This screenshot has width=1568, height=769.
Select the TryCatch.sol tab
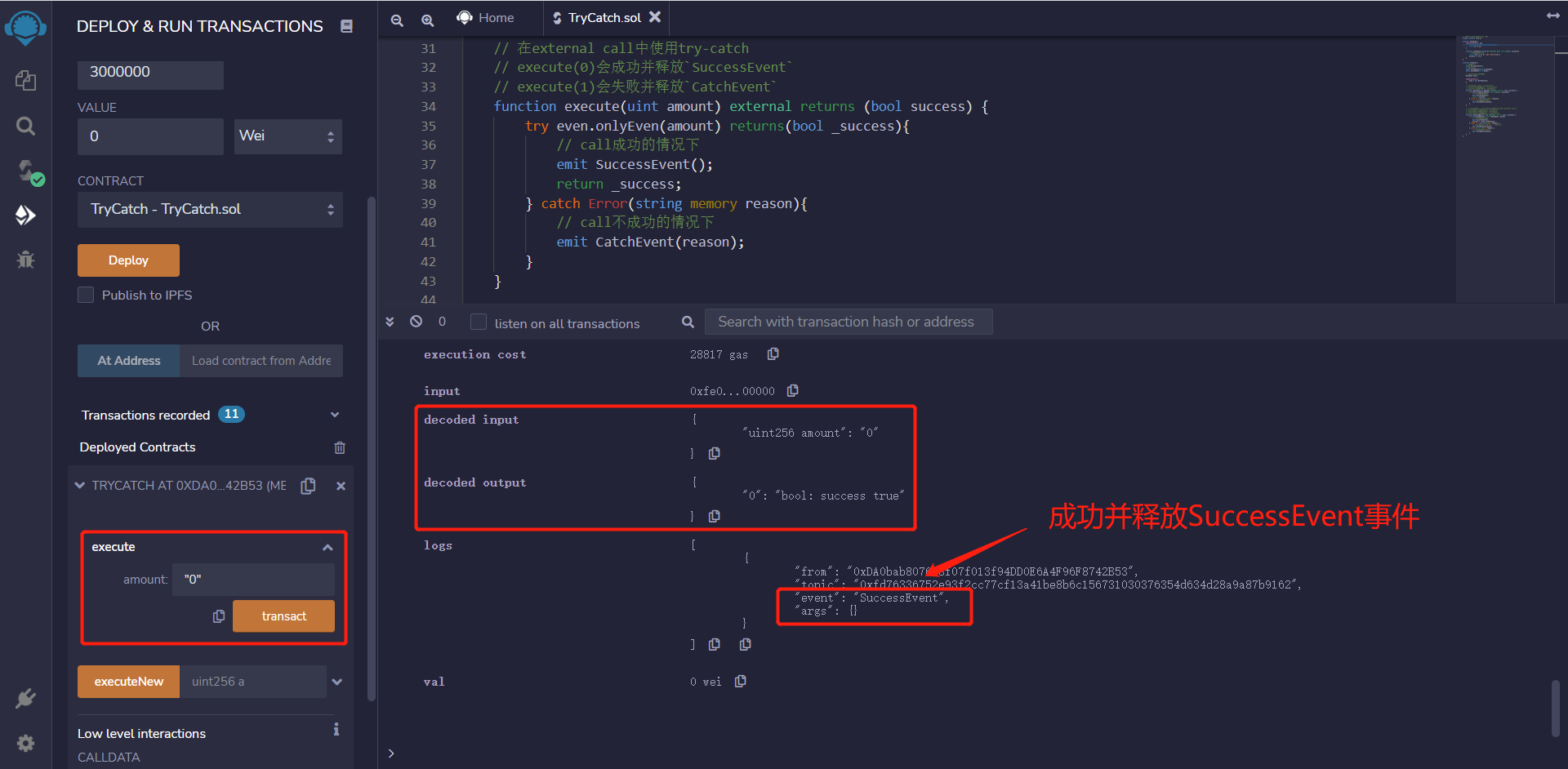point(602,17)
